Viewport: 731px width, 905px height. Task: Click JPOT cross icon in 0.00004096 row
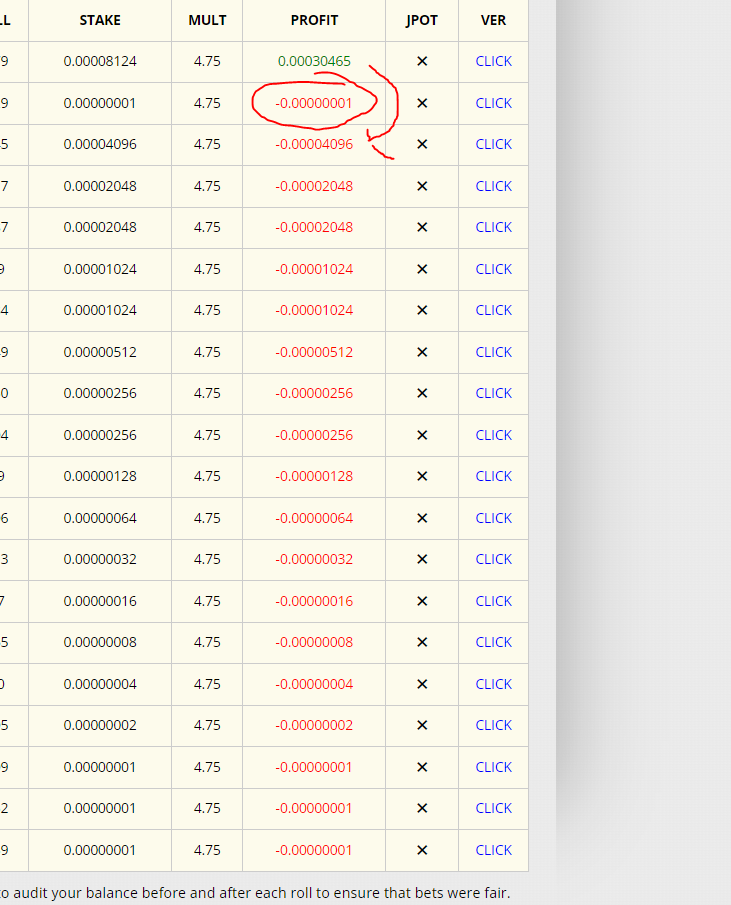(422, 144)
